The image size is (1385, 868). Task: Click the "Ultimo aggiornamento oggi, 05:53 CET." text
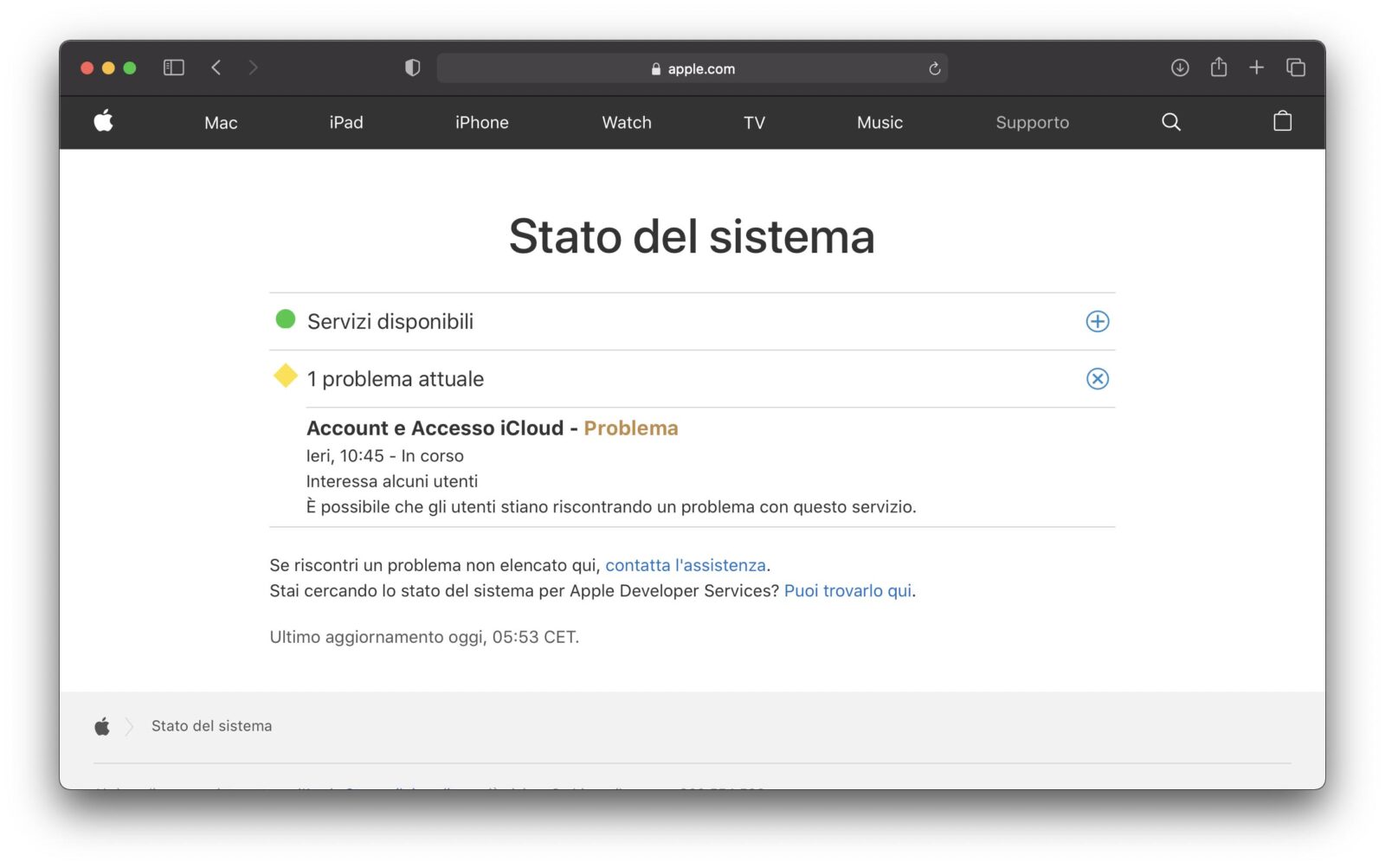tap(424, 637)
